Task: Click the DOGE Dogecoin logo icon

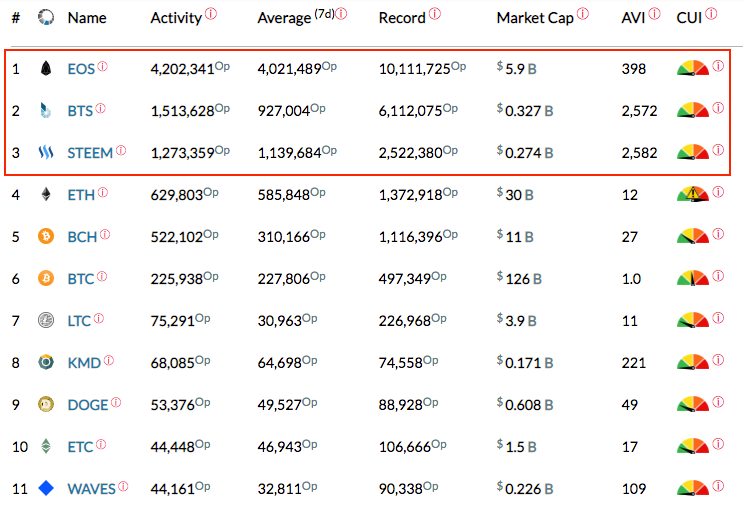Action: click(46, 405)
